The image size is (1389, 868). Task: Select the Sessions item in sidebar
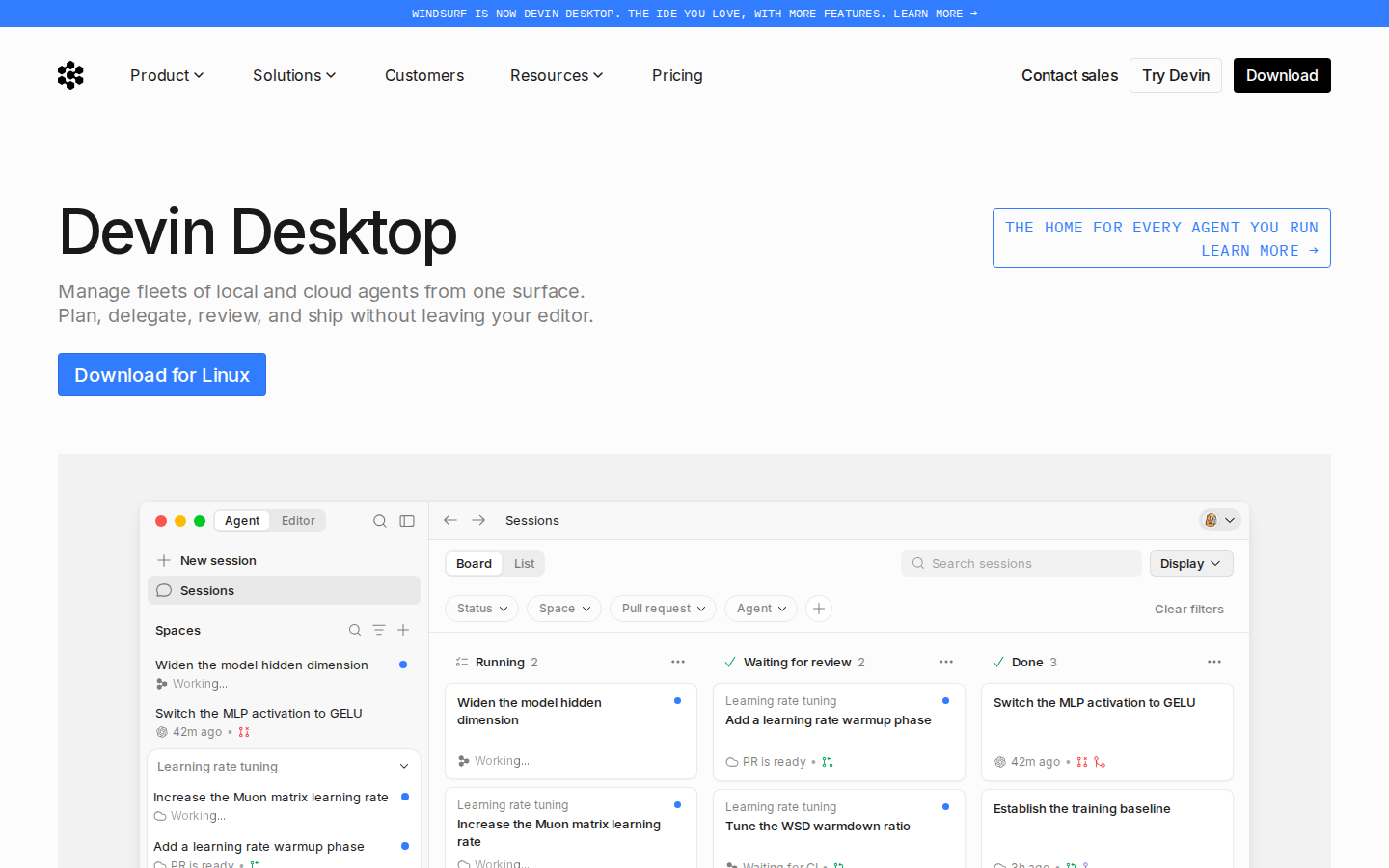tap(284, 590)
